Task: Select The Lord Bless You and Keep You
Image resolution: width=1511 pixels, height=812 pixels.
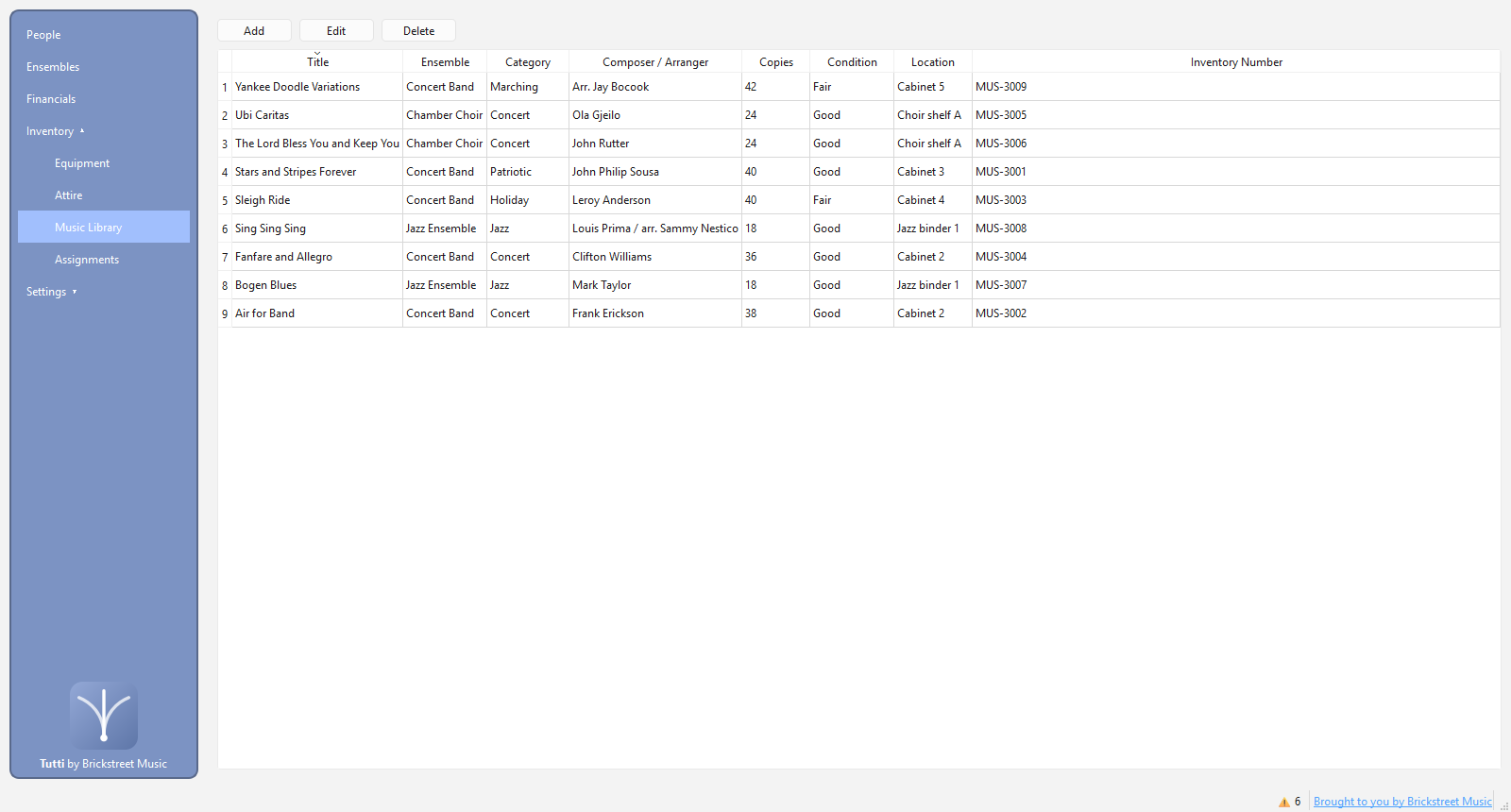Action: coord(317,144)
